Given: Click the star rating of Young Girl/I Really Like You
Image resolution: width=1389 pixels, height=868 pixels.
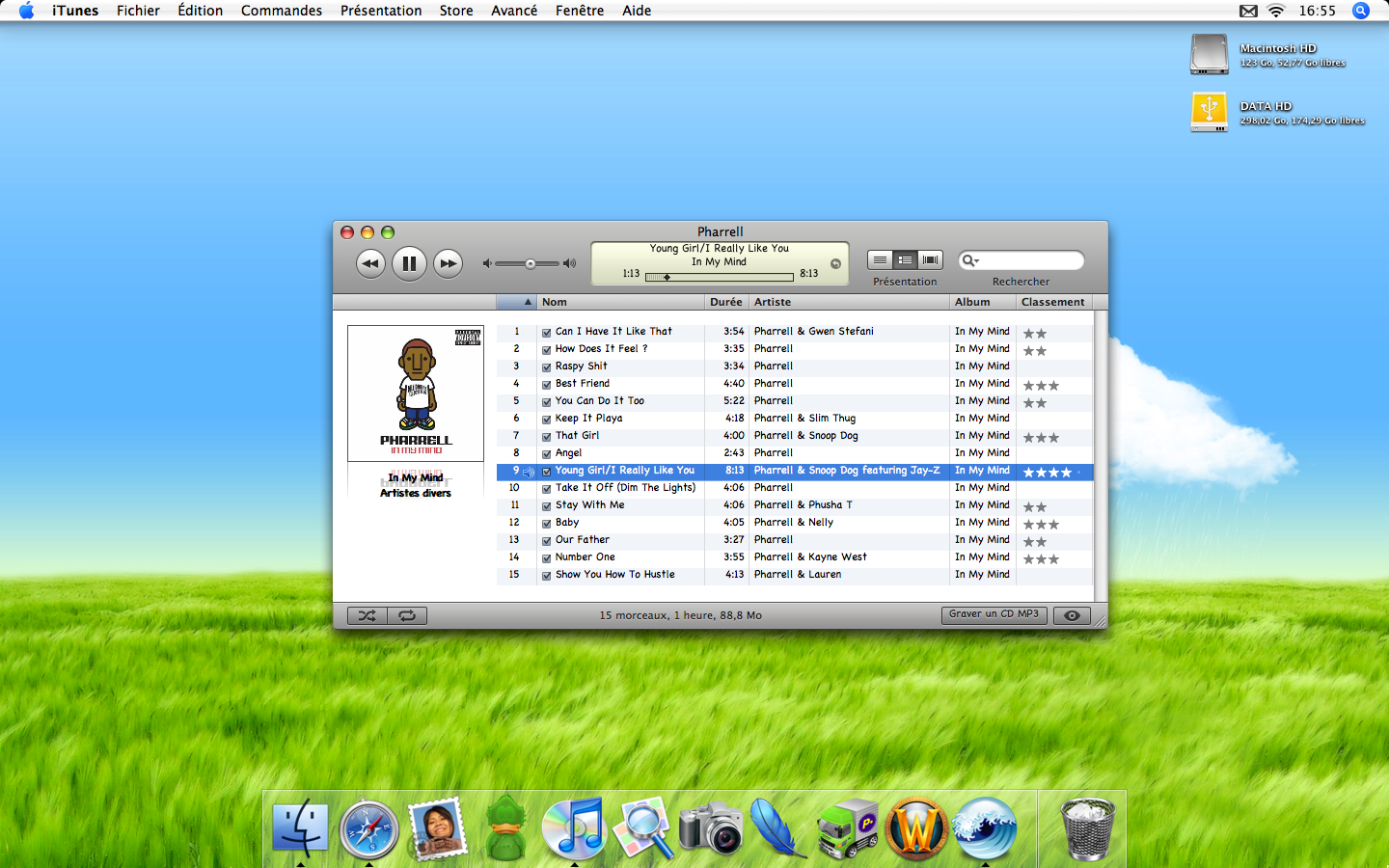Looking at the screenshot, I should (x=1048, y=473).
